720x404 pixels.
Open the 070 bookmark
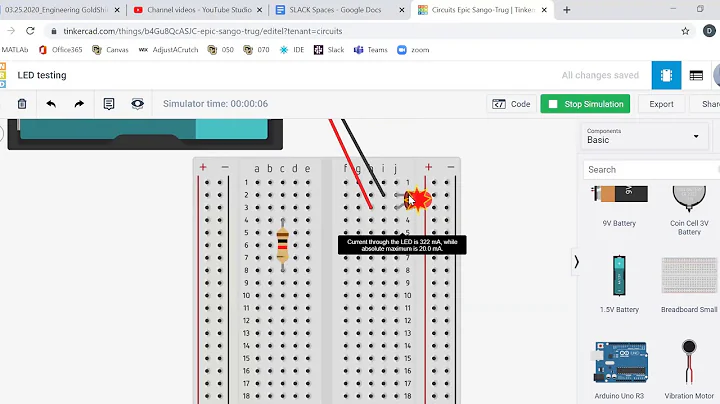pyautogui.click(x=257, y=50)
